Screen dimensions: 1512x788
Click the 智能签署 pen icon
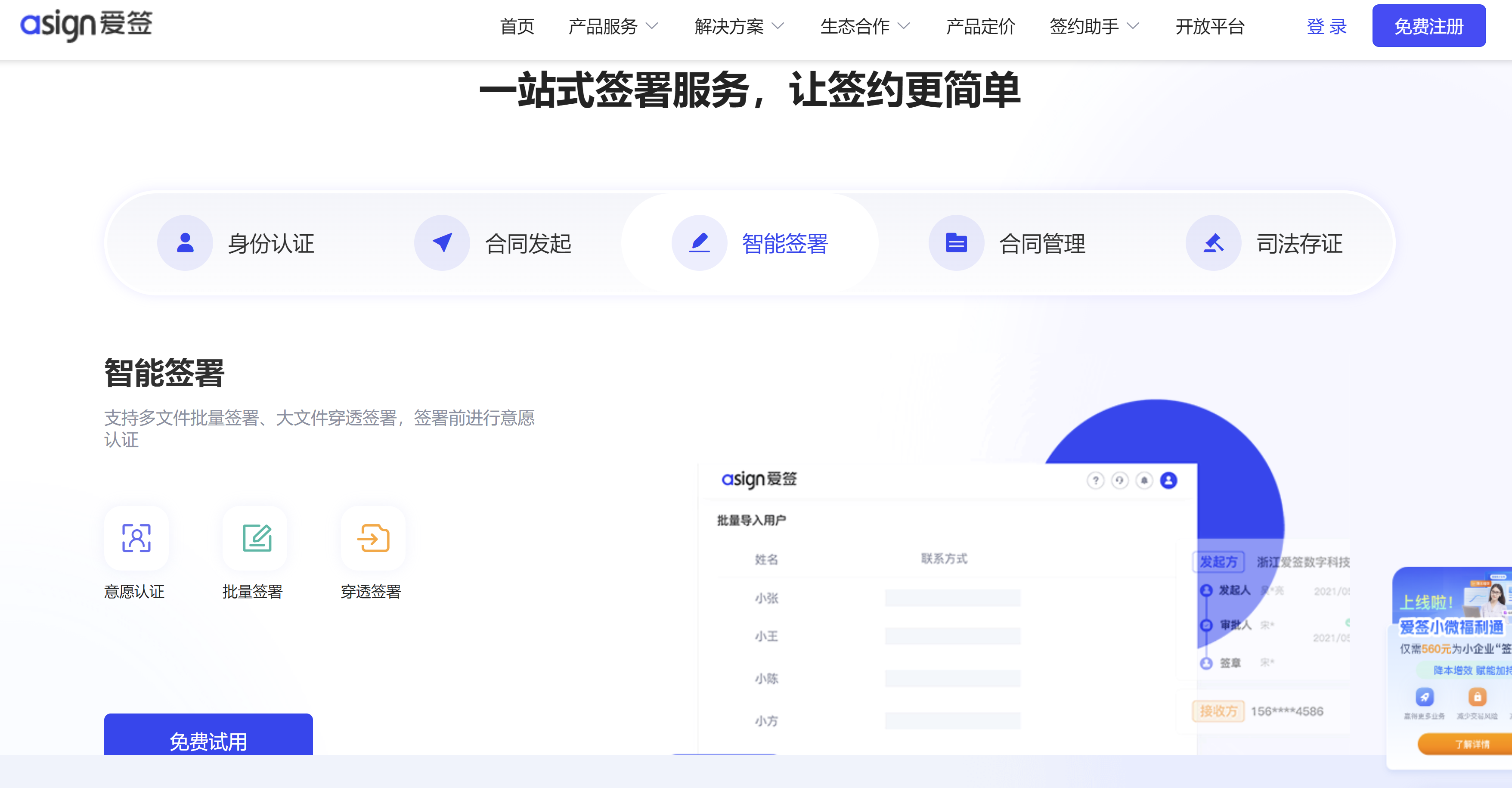point(699,242)
